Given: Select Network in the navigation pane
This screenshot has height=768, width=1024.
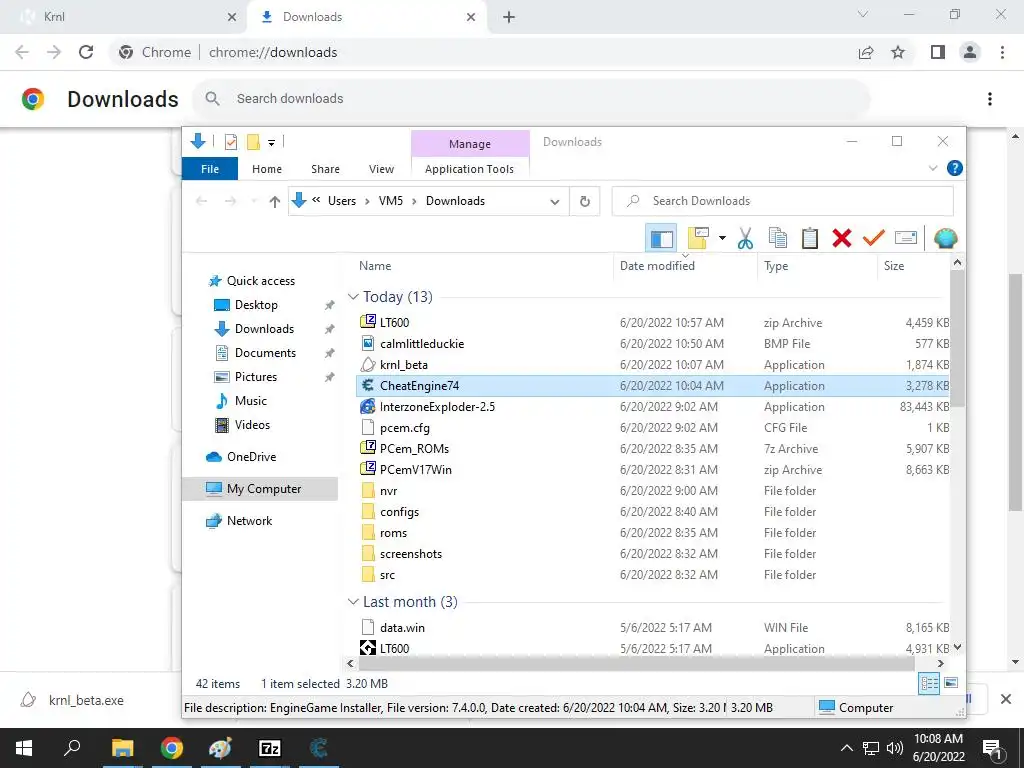Looking at the screenshot, I should pos(249,520).
